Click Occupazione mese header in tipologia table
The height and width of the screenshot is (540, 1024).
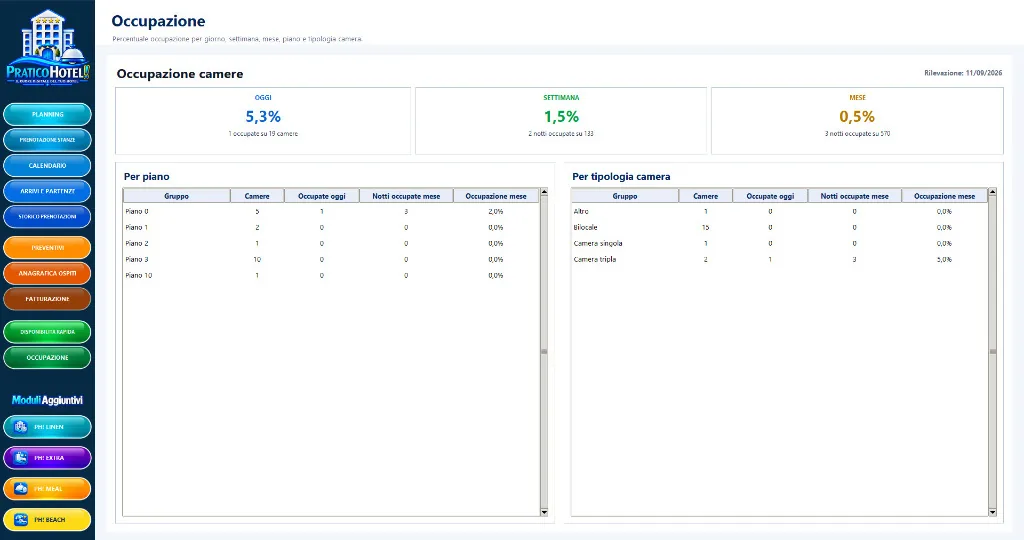[x=944, y=196]
